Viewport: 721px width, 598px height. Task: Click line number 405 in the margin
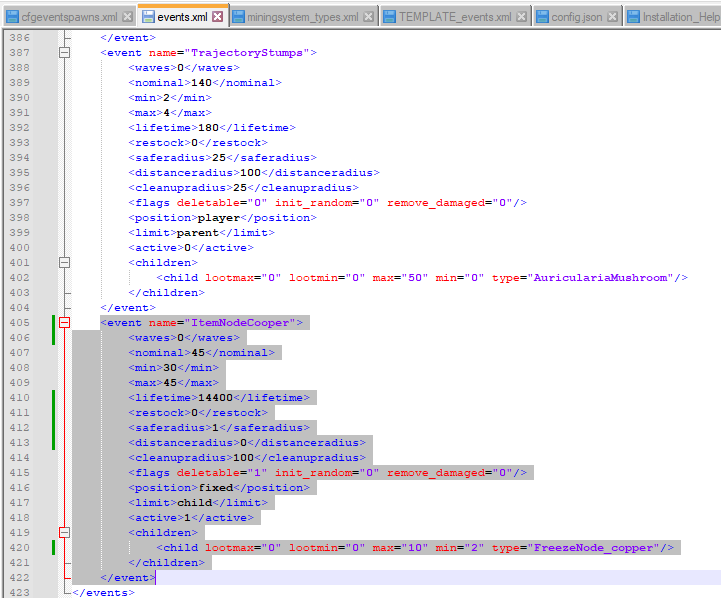20,323
